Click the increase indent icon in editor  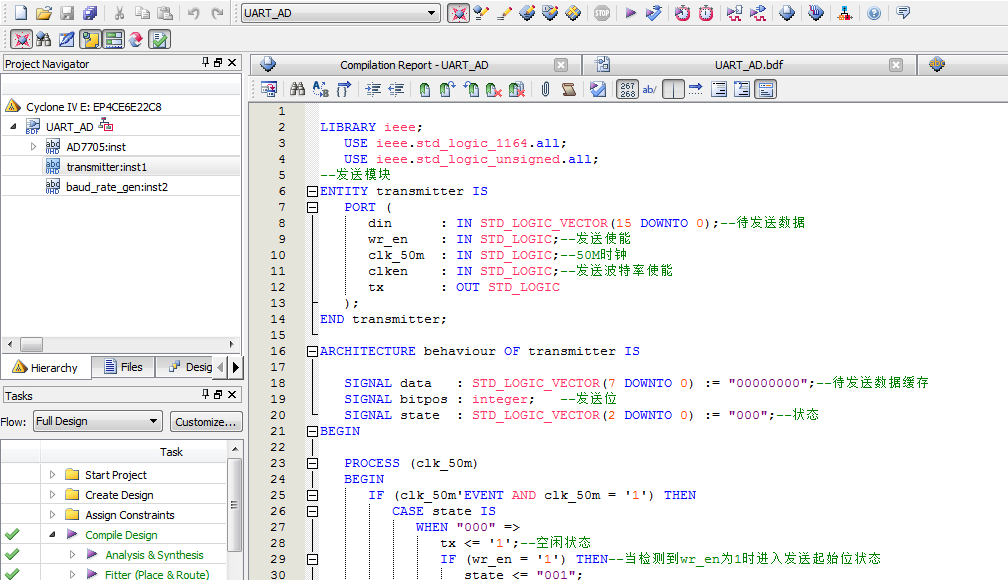373,89
